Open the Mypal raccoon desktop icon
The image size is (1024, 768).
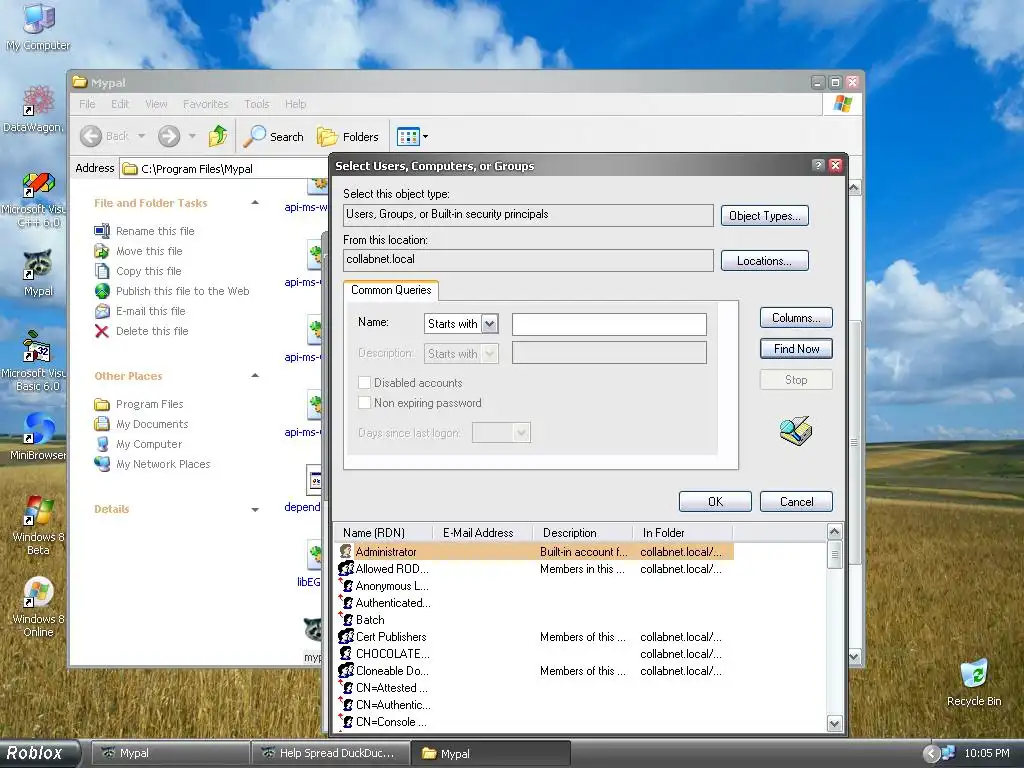(x=38, y=272)
